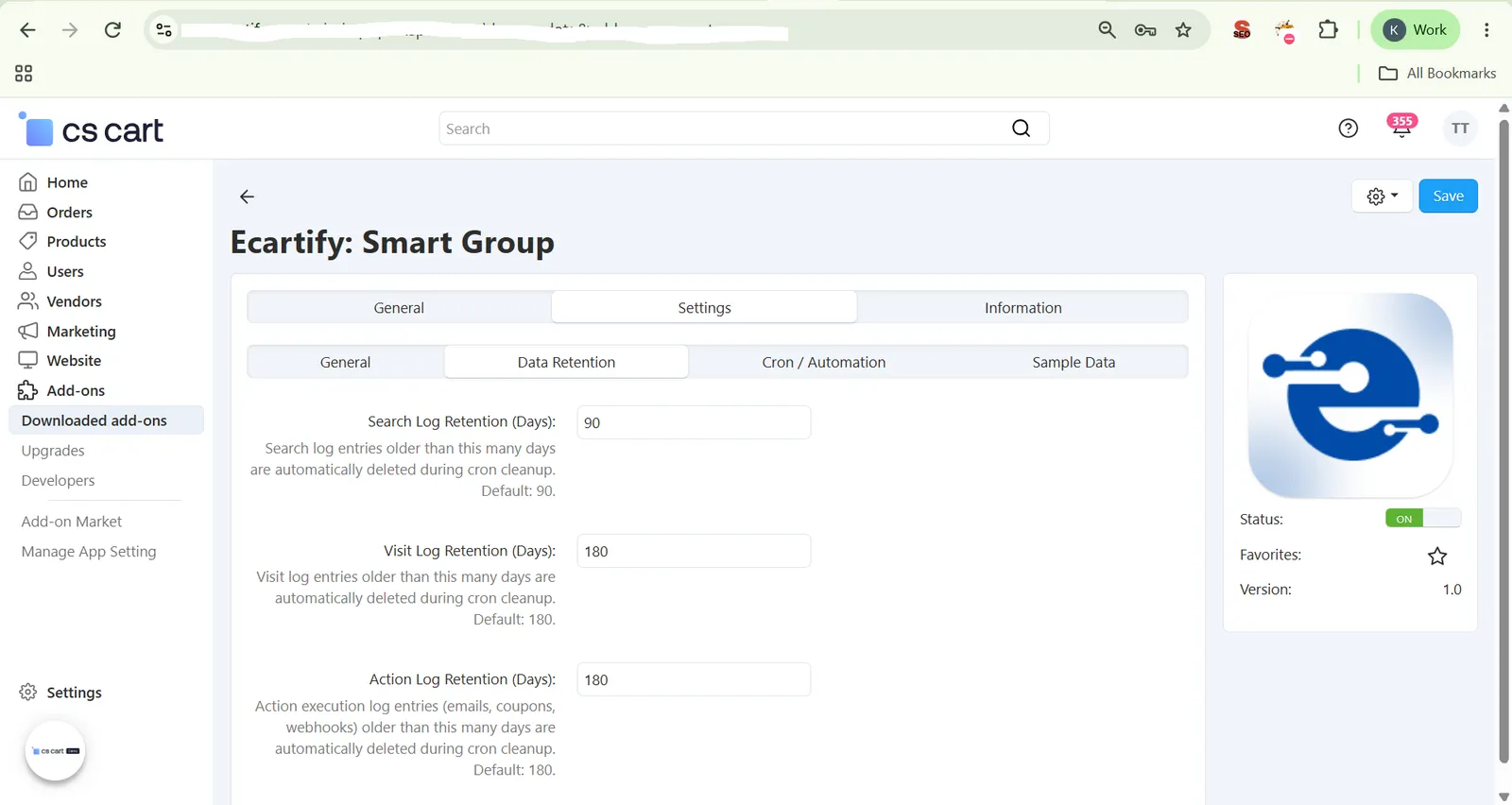Open notifications bell showing 355
This screenshot has height=805, width=1512.
(x=1401, y=127)
